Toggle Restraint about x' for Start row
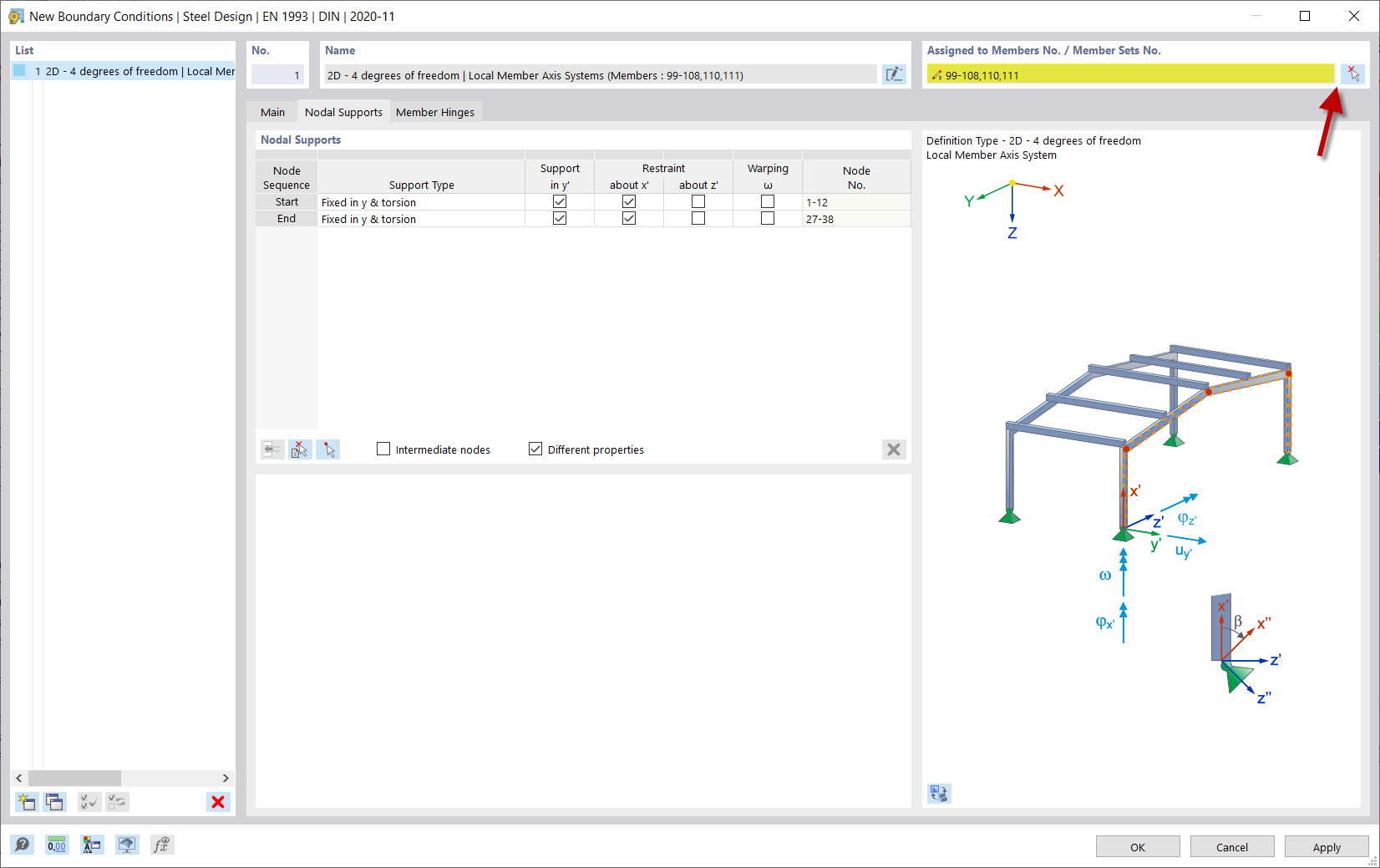This screenshot has height=868, width=1380. (x=629, y=202)
